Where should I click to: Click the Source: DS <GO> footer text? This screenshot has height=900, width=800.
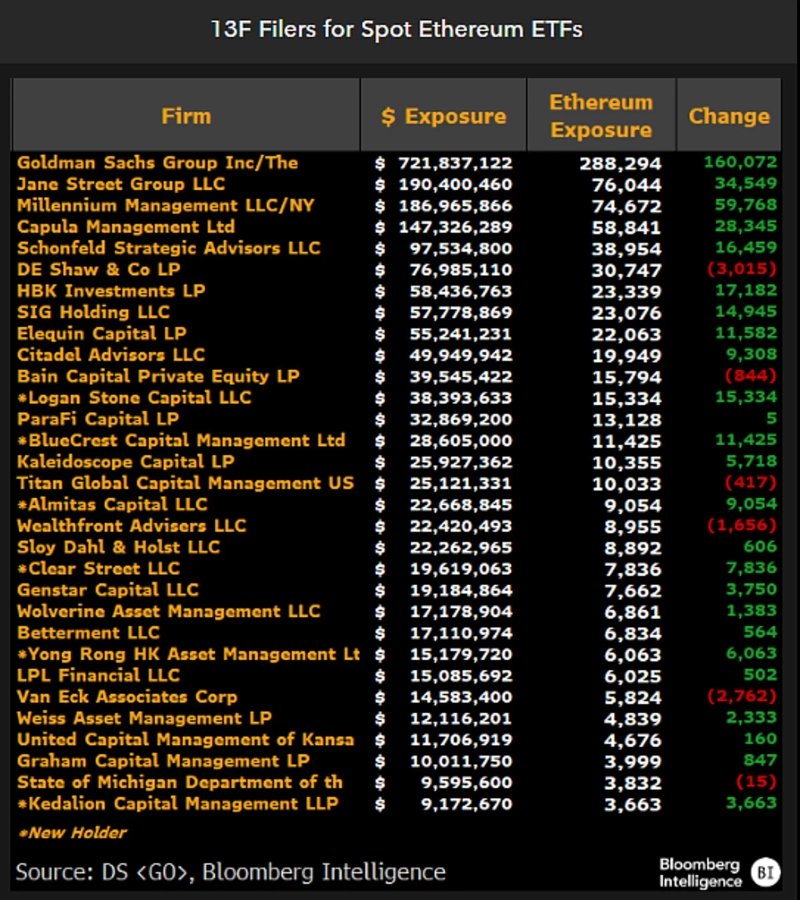point(231,871)
